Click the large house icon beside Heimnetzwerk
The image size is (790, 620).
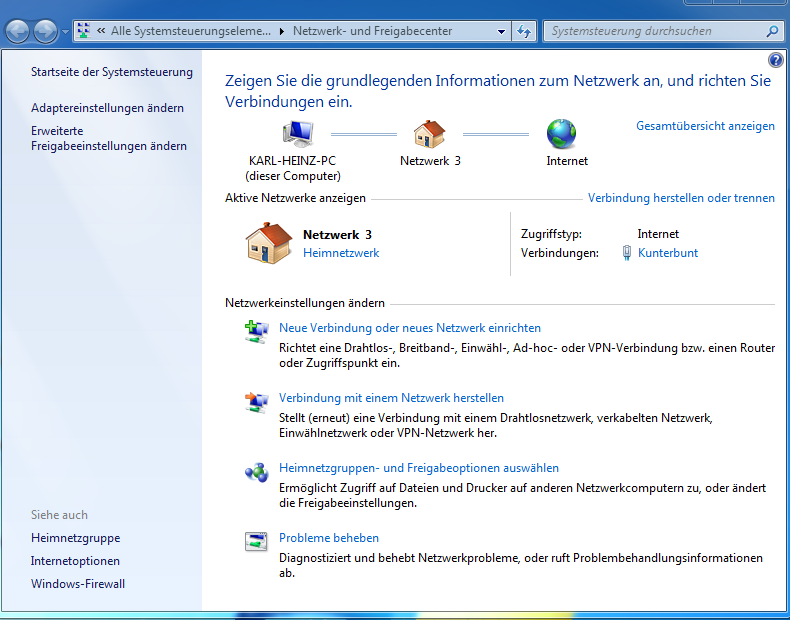[268, 243]
